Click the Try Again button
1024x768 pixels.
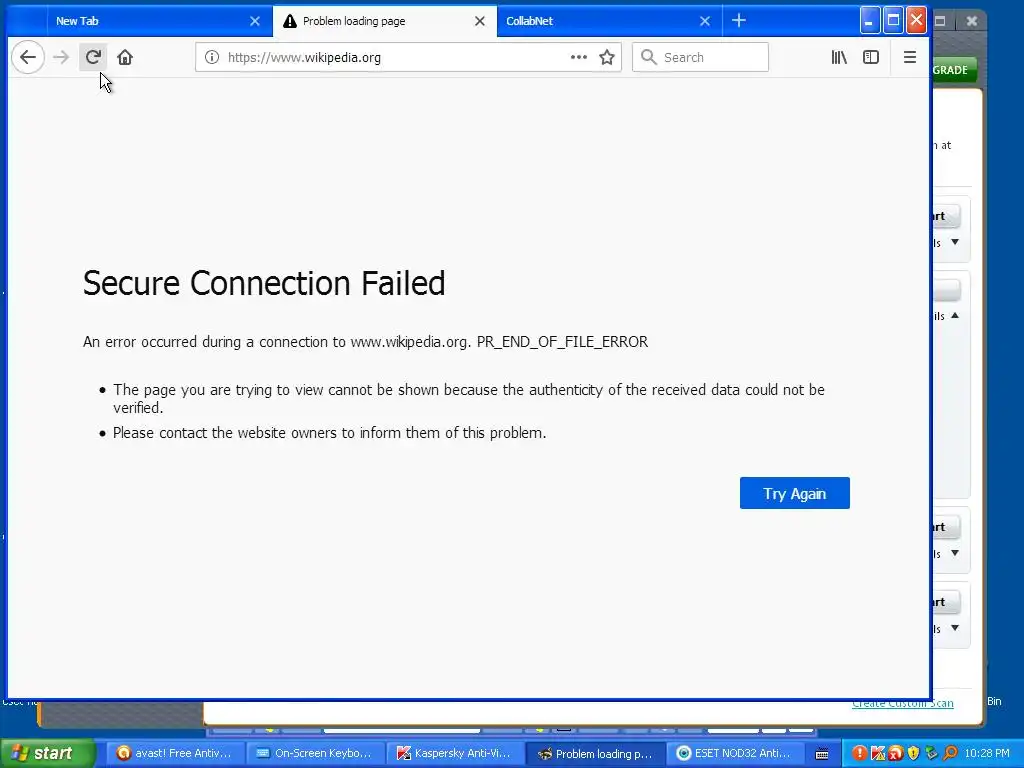[795, 493]
